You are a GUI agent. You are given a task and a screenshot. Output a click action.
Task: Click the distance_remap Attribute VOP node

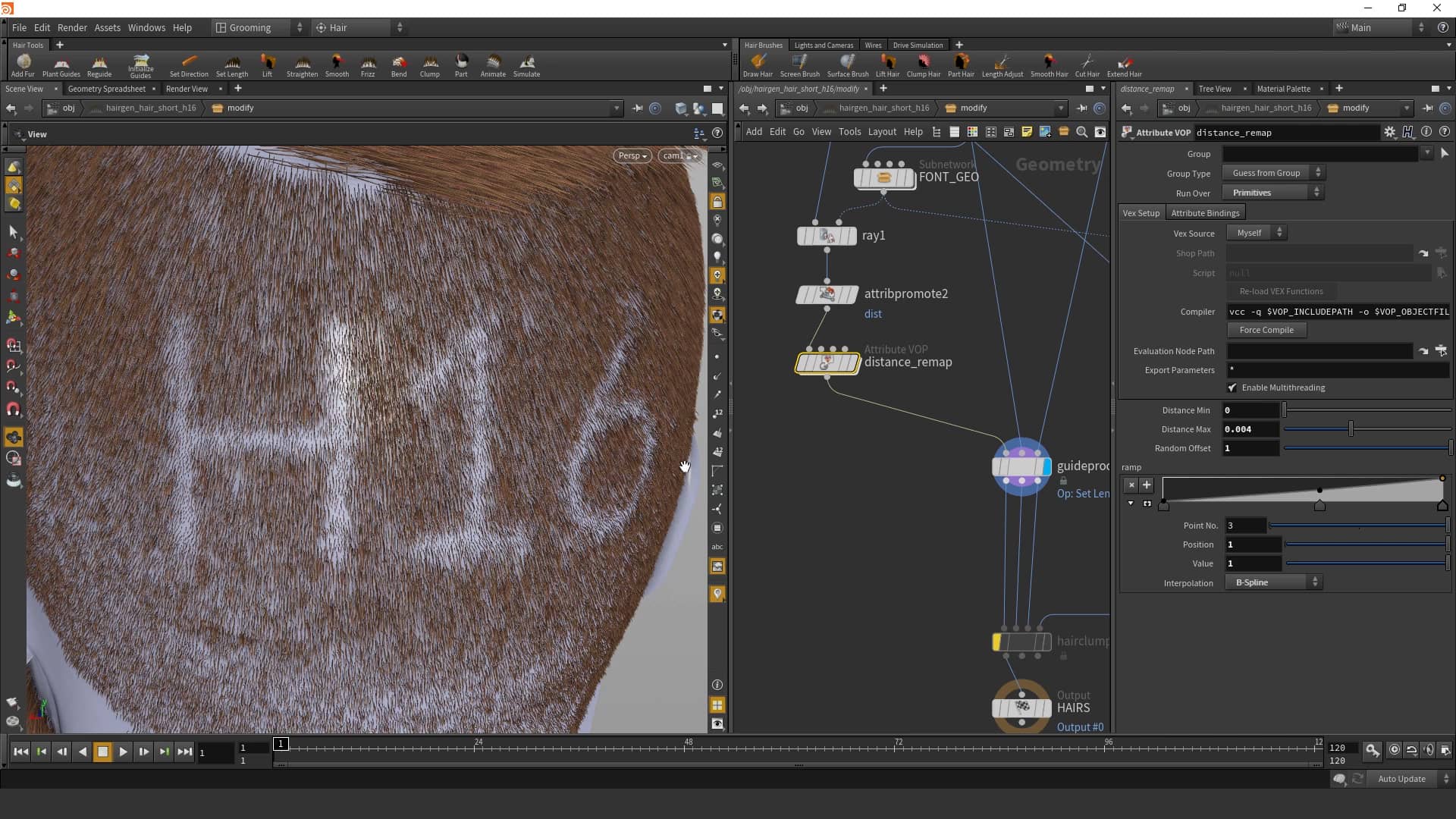827,362
